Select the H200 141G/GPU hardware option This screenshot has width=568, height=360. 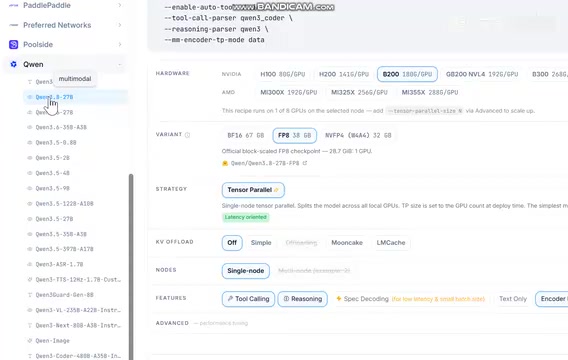(344, 74)
